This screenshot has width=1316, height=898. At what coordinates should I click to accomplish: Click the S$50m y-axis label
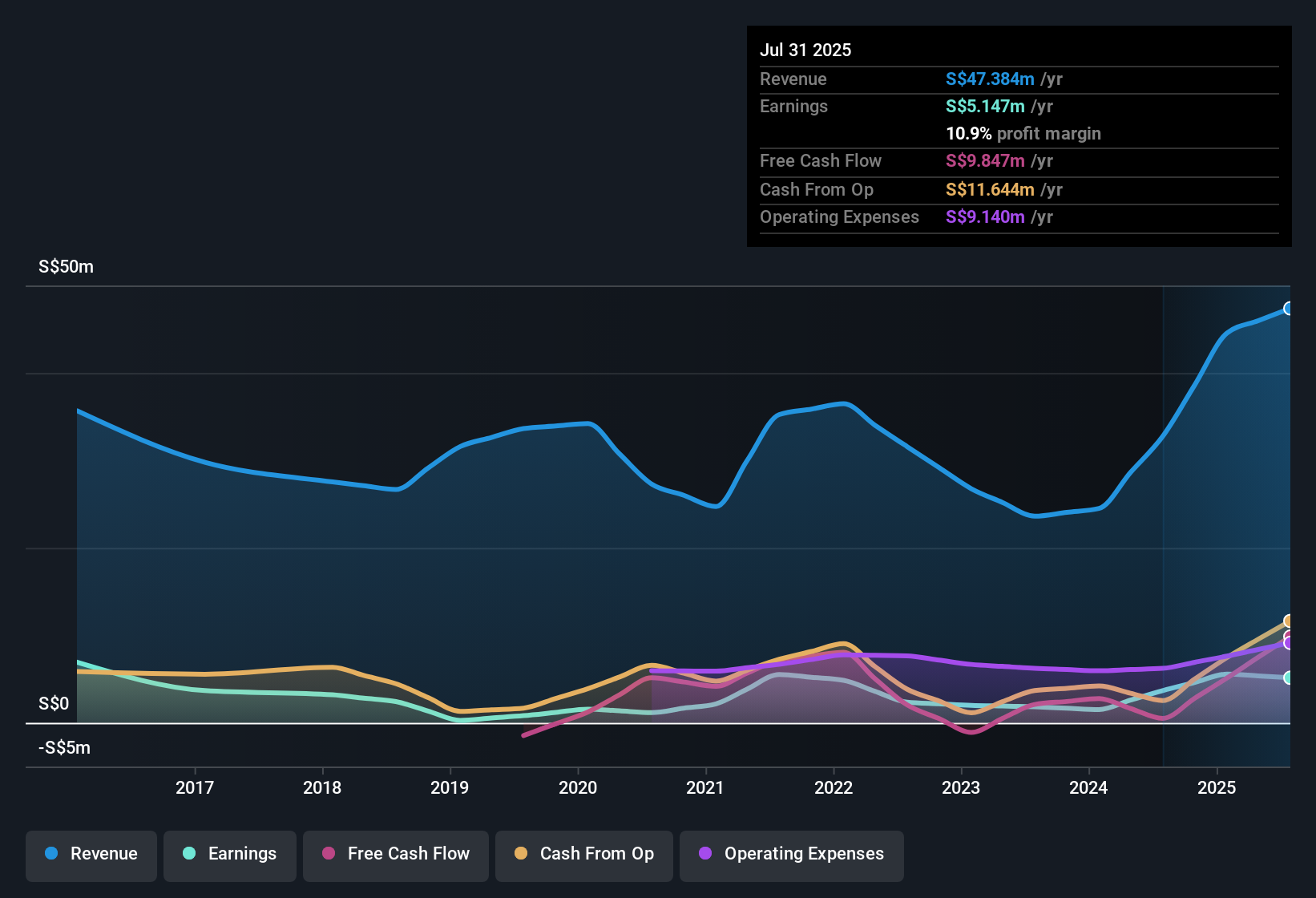coord(66,266)
